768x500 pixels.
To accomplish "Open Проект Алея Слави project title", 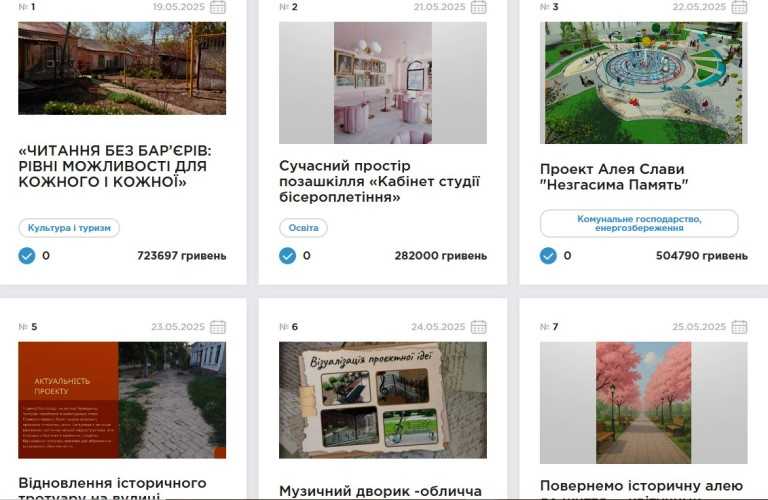I will click(x=614, y=177).
